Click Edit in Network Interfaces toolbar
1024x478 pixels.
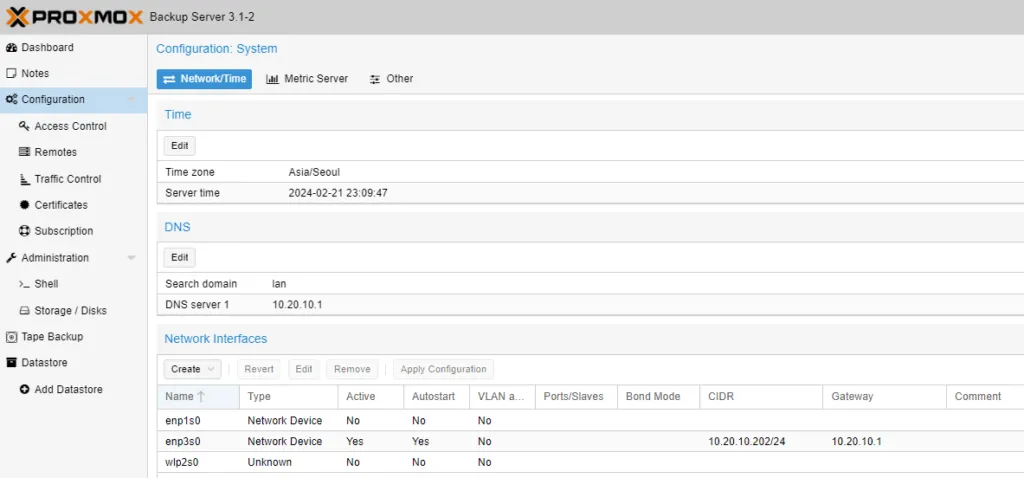click(x=304, y=369)
